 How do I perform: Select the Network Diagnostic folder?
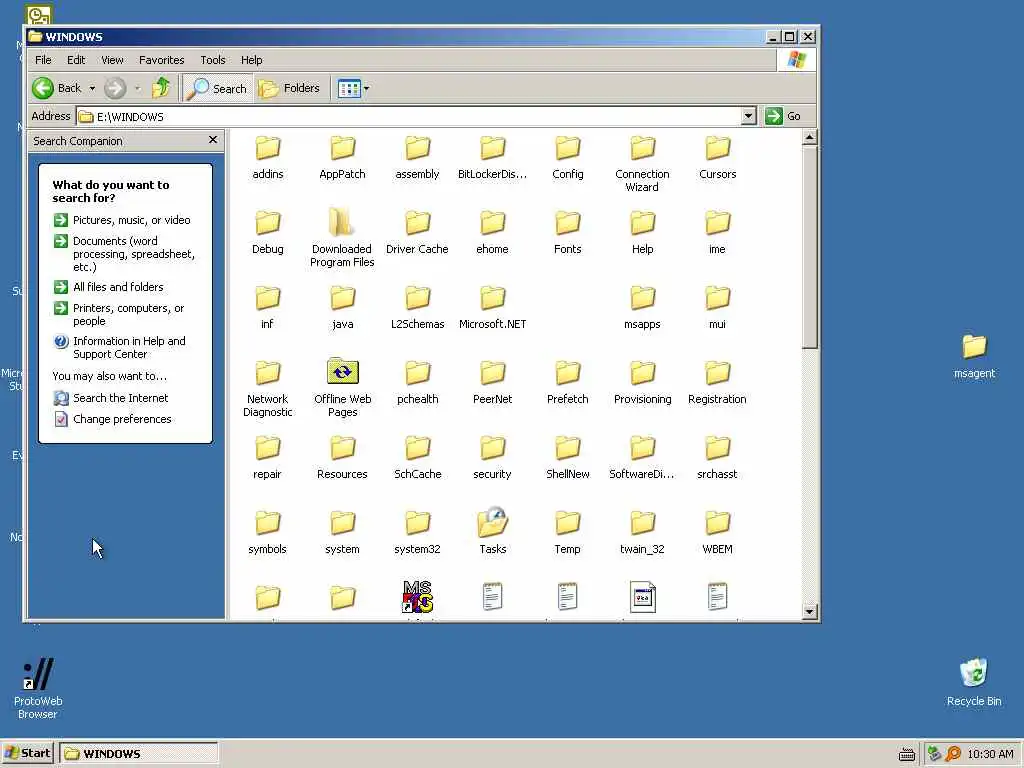point(268,389)
